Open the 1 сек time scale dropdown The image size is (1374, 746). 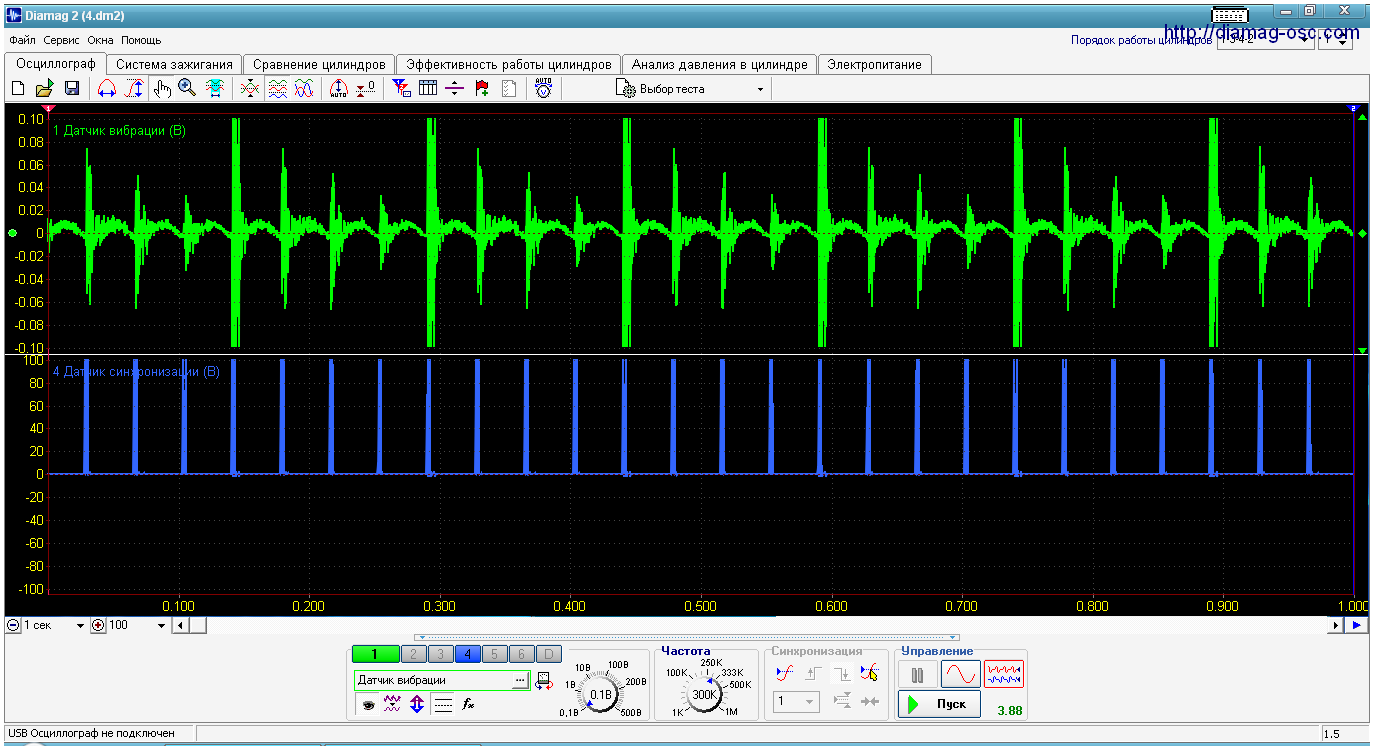pos(55,625)
